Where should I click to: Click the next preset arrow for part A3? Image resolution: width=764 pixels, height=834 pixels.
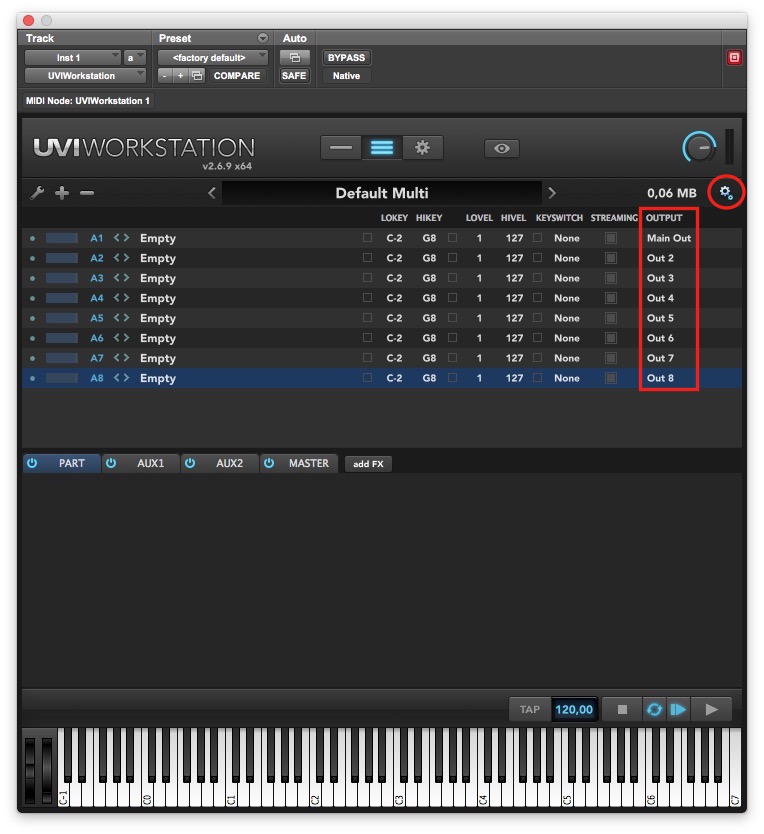pyautogui.click(x=126, y=278)
